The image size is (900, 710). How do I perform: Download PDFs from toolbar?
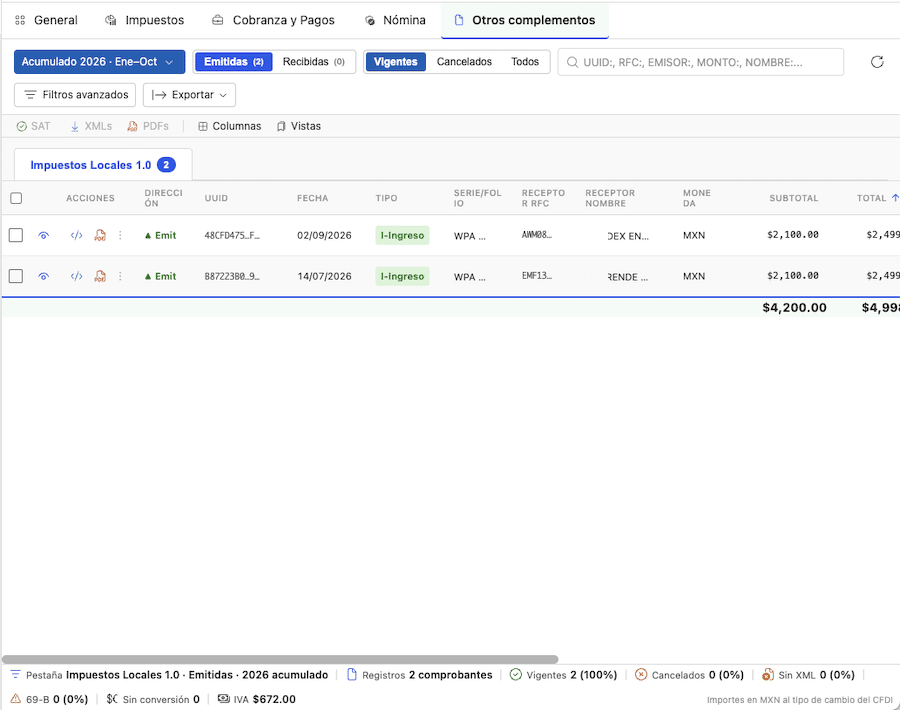pos(148,126)
